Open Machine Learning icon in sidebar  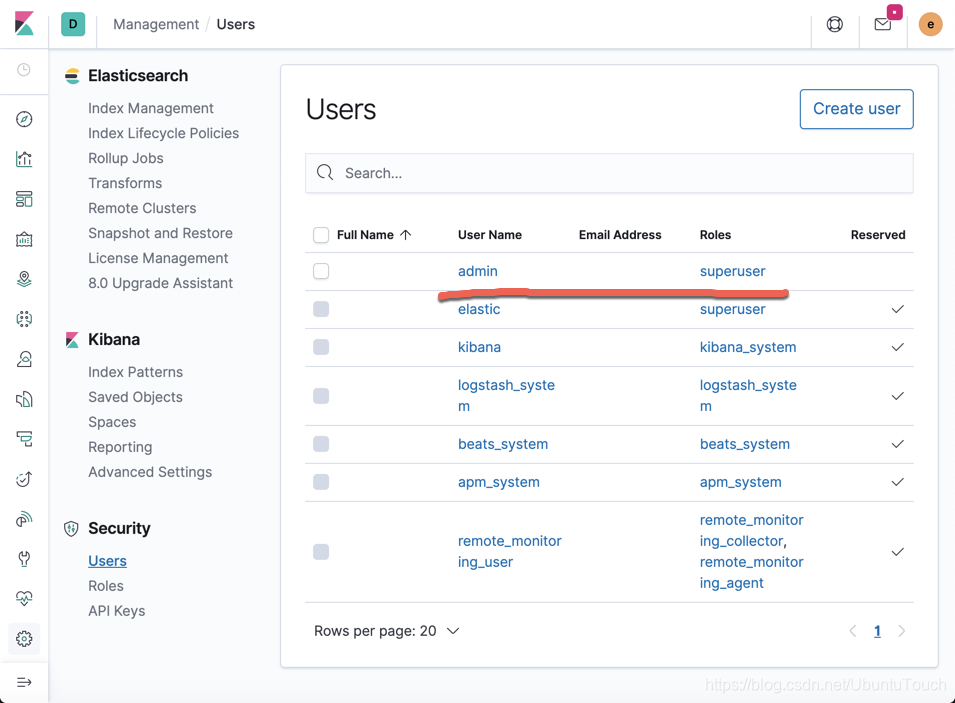(24, 319)
